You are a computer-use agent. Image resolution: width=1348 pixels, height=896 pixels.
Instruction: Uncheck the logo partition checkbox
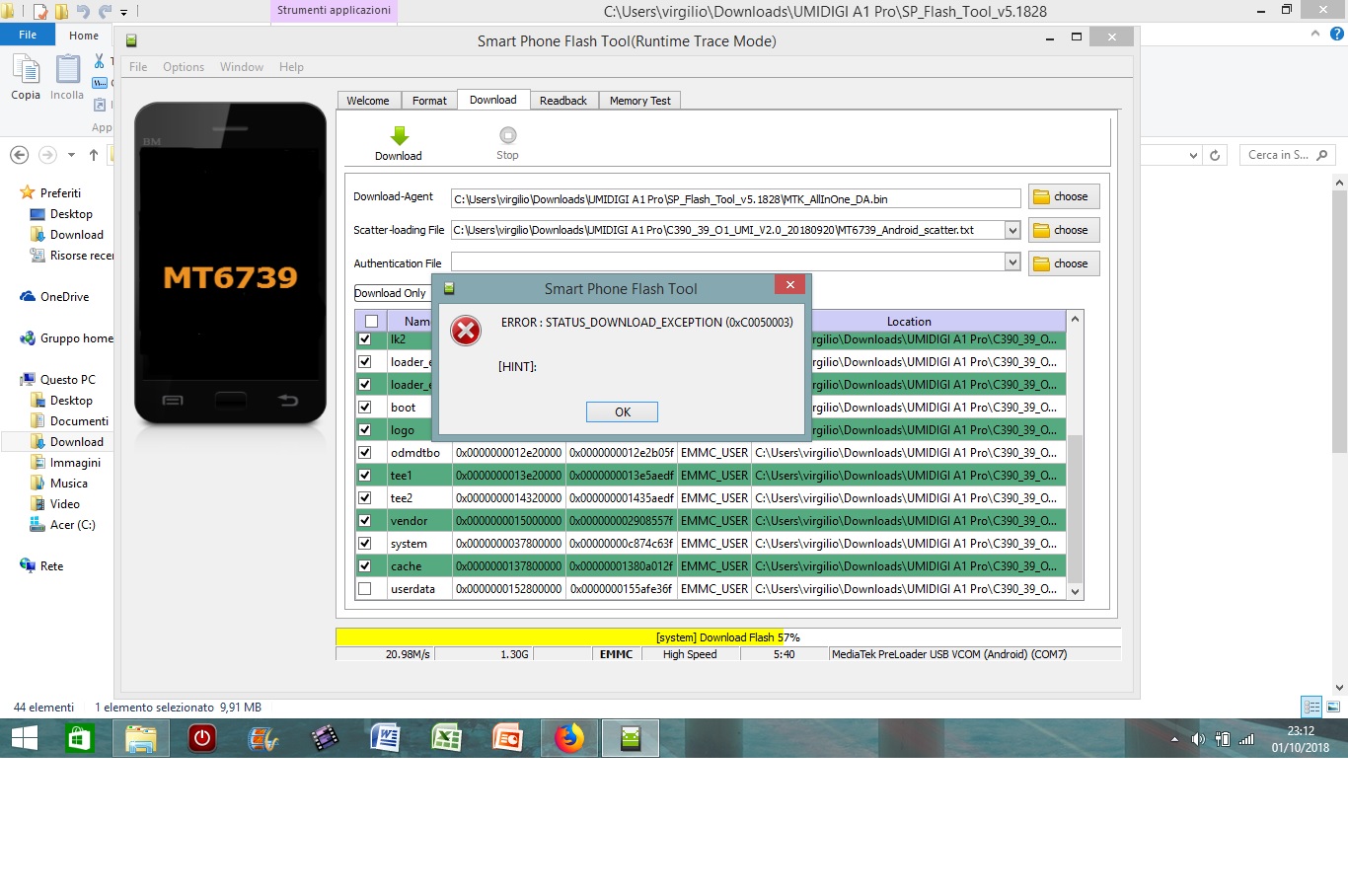point(365,429)
